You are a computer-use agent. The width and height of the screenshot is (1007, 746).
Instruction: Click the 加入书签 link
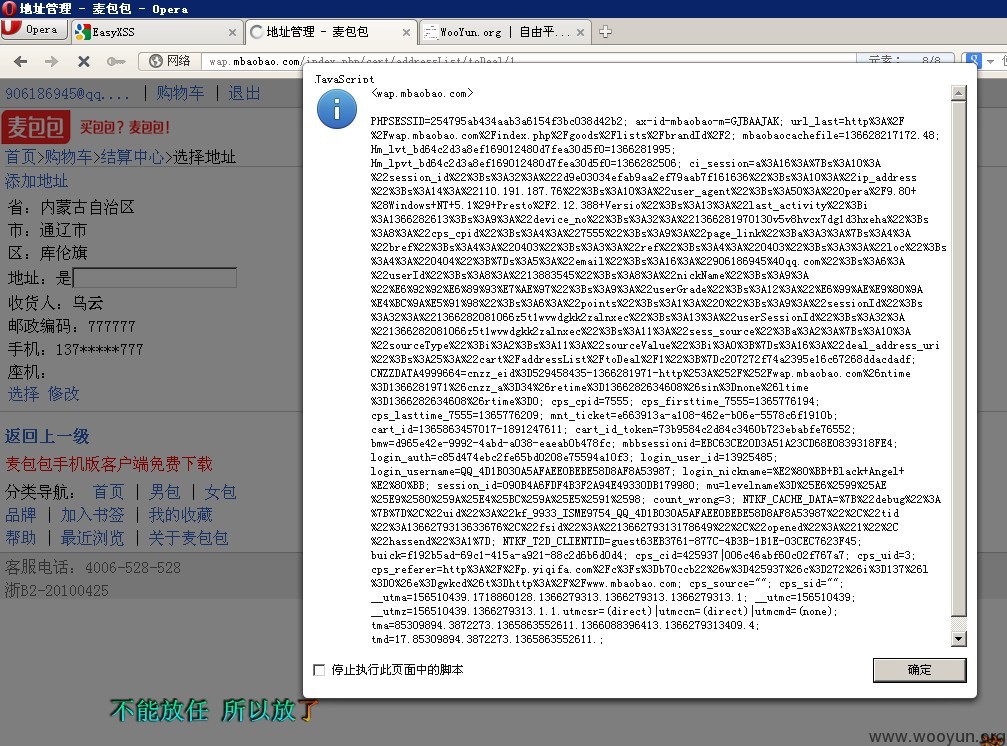coord(92,515)
